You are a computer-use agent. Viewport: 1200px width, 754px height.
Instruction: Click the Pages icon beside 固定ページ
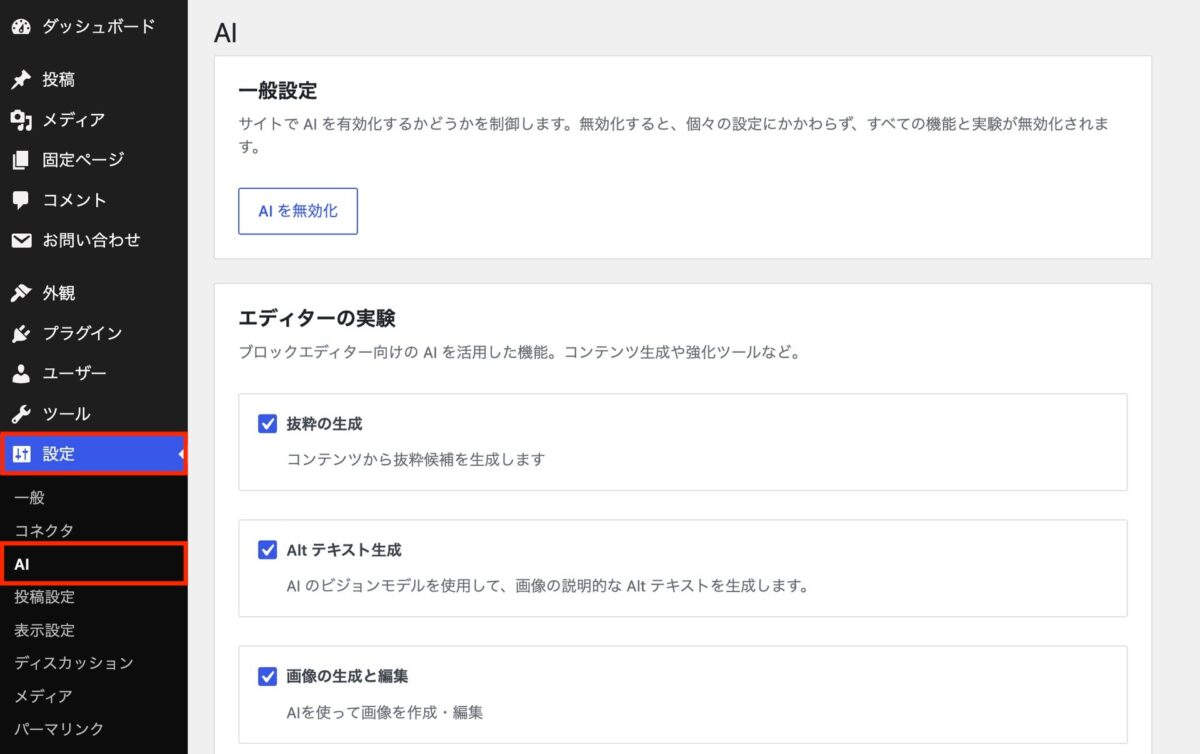click(x=21, y=160)
